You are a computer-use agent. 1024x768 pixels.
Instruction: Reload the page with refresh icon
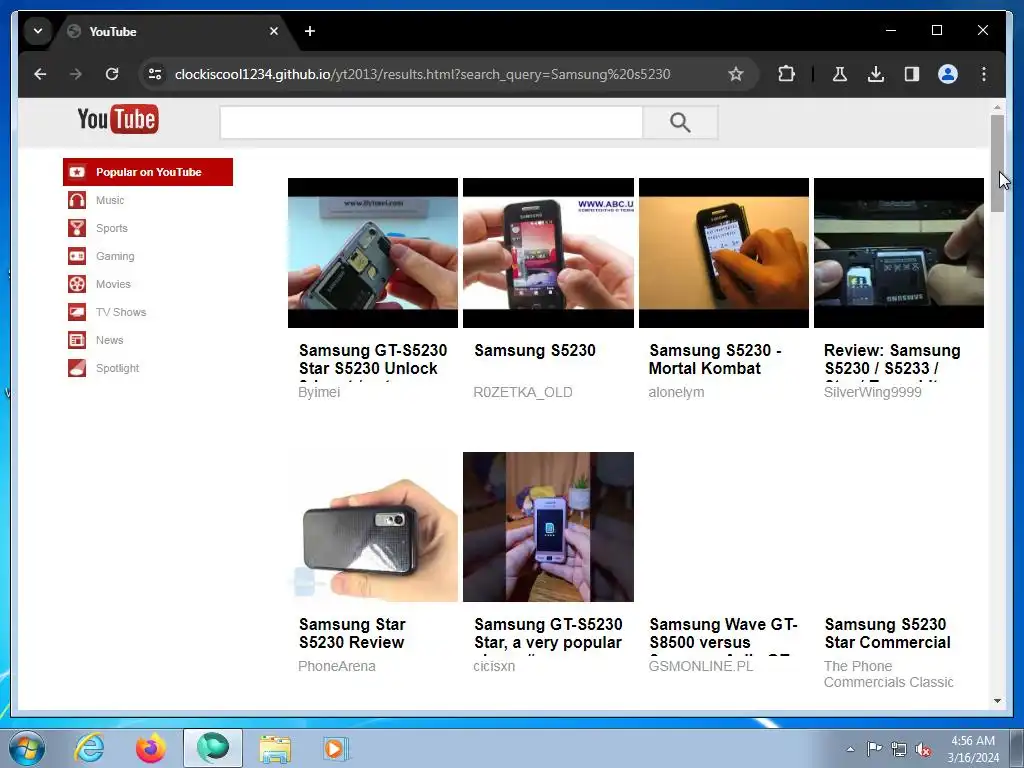click(112, 74)
